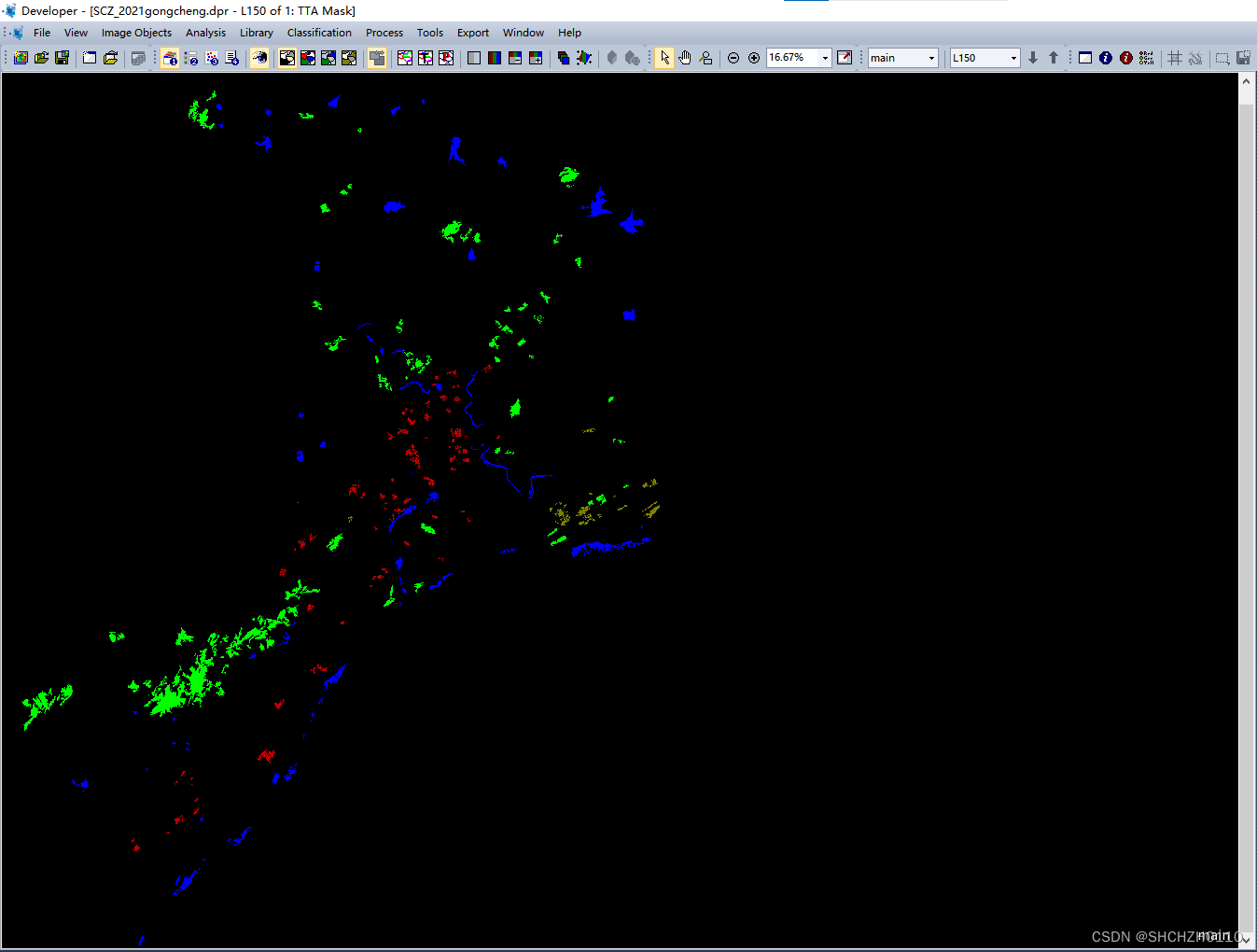Click the Open Workspace icon
This screenshot has width=1257, height=952.
(x=110, y=58)
